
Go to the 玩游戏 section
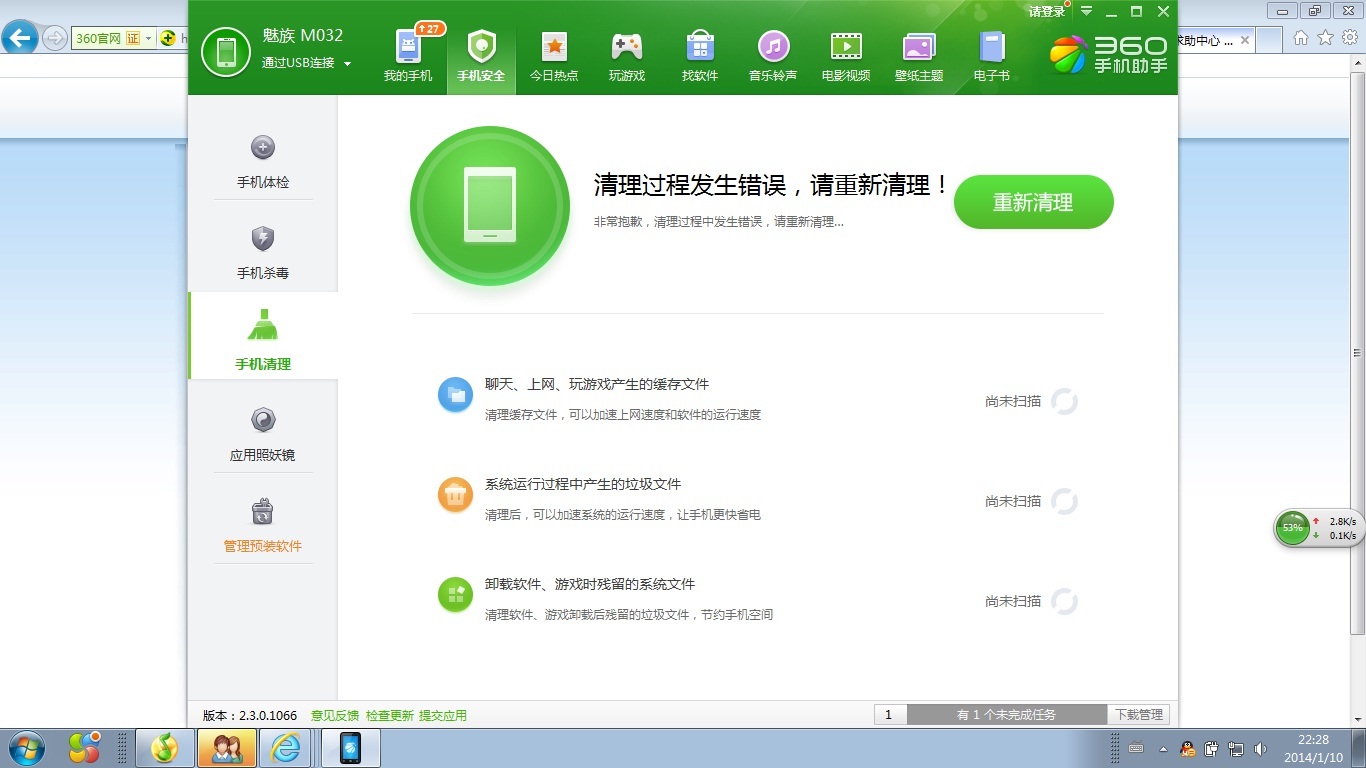[627, 56]
